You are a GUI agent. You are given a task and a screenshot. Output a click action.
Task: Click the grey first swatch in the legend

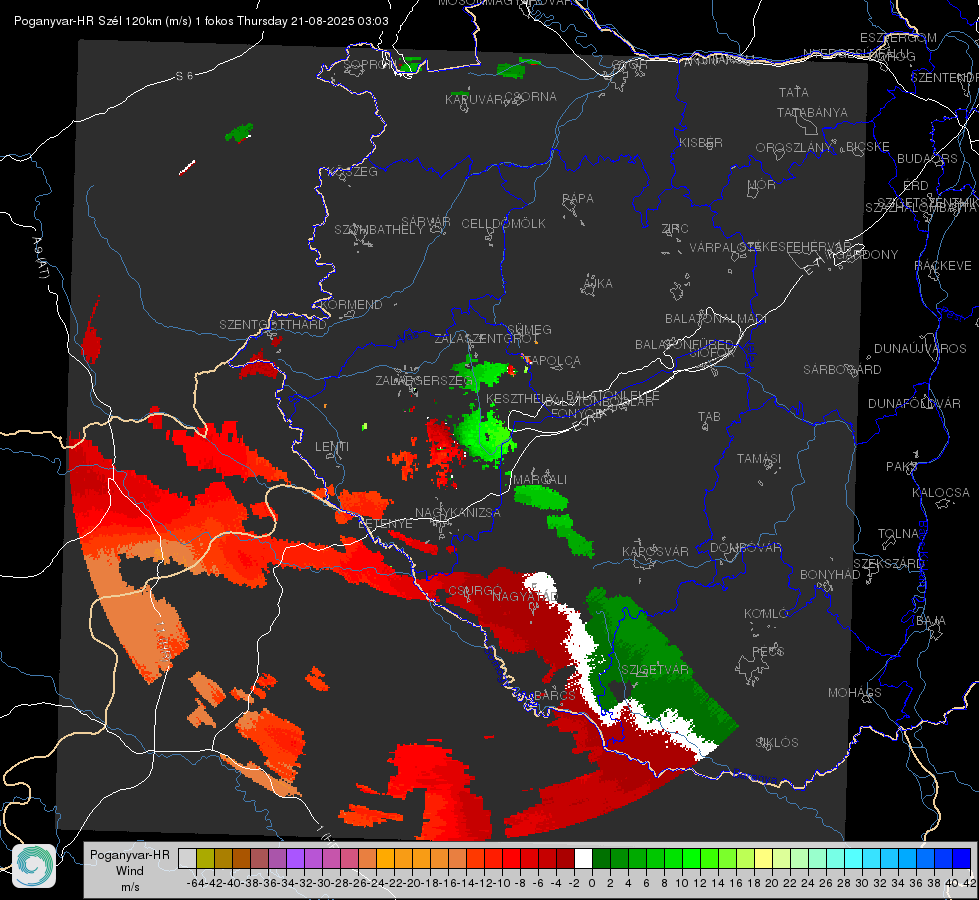point(187,858)
